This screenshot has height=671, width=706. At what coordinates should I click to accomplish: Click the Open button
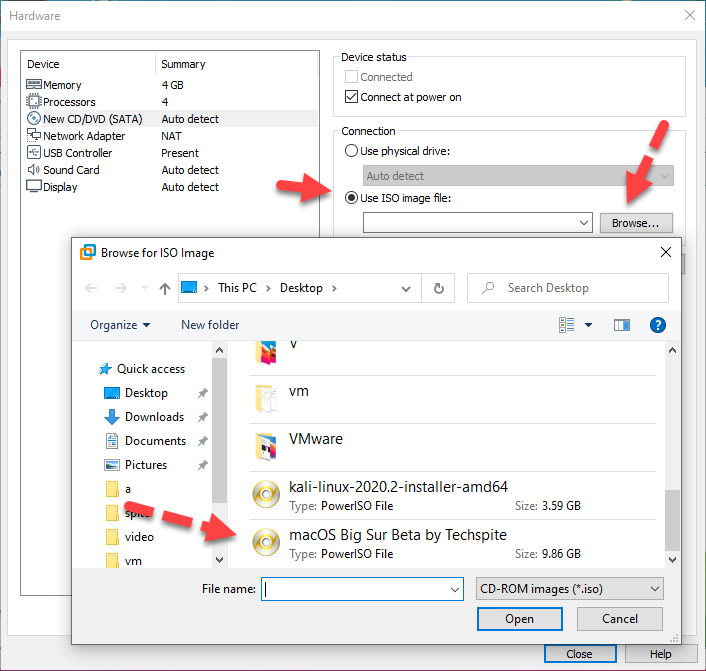click(x=519, y=619)
